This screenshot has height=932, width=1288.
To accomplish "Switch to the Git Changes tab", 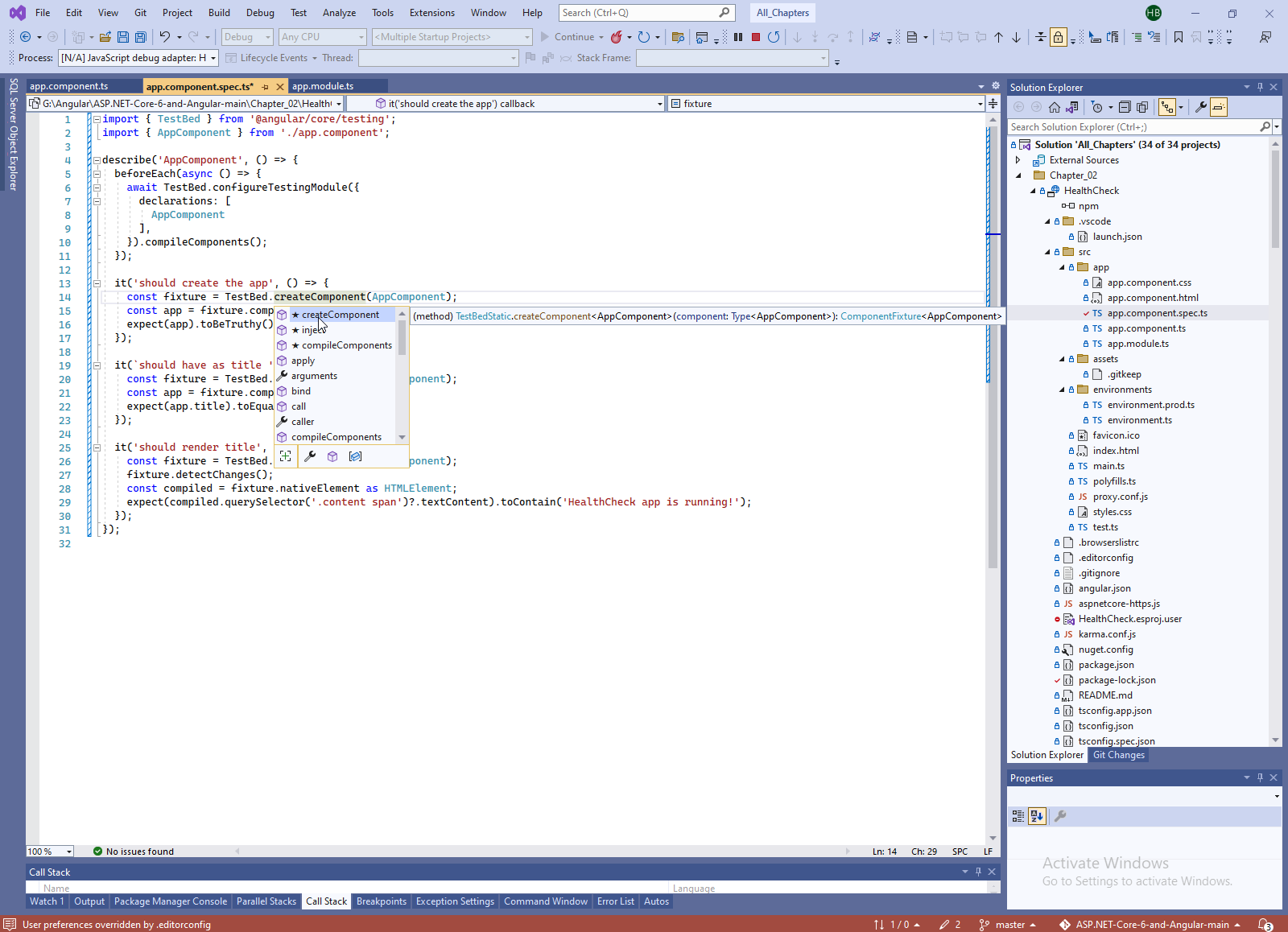I will [x=1118, y=755].
